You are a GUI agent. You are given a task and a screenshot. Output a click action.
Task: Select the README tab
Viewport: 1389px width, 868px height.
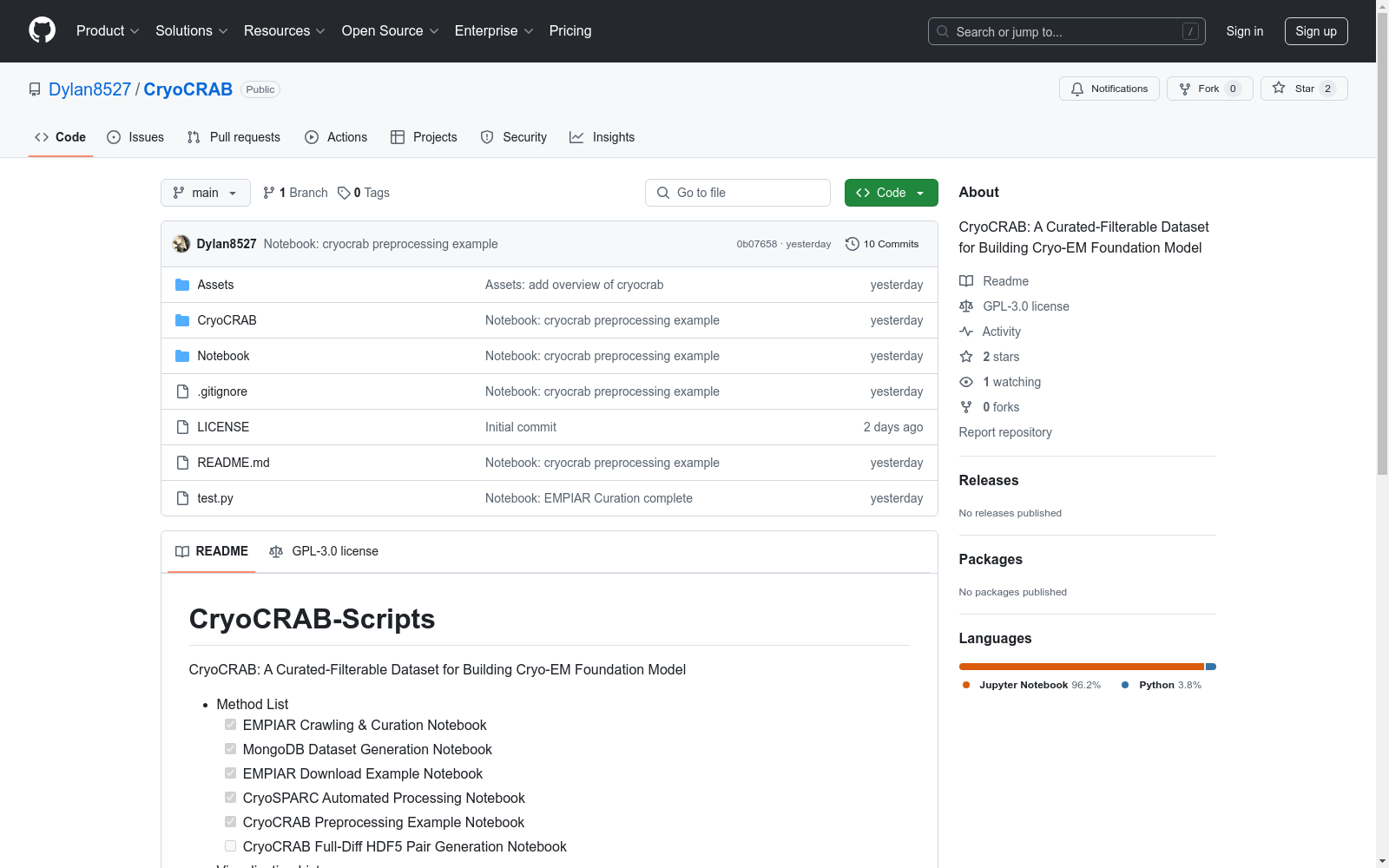point(212,551)
